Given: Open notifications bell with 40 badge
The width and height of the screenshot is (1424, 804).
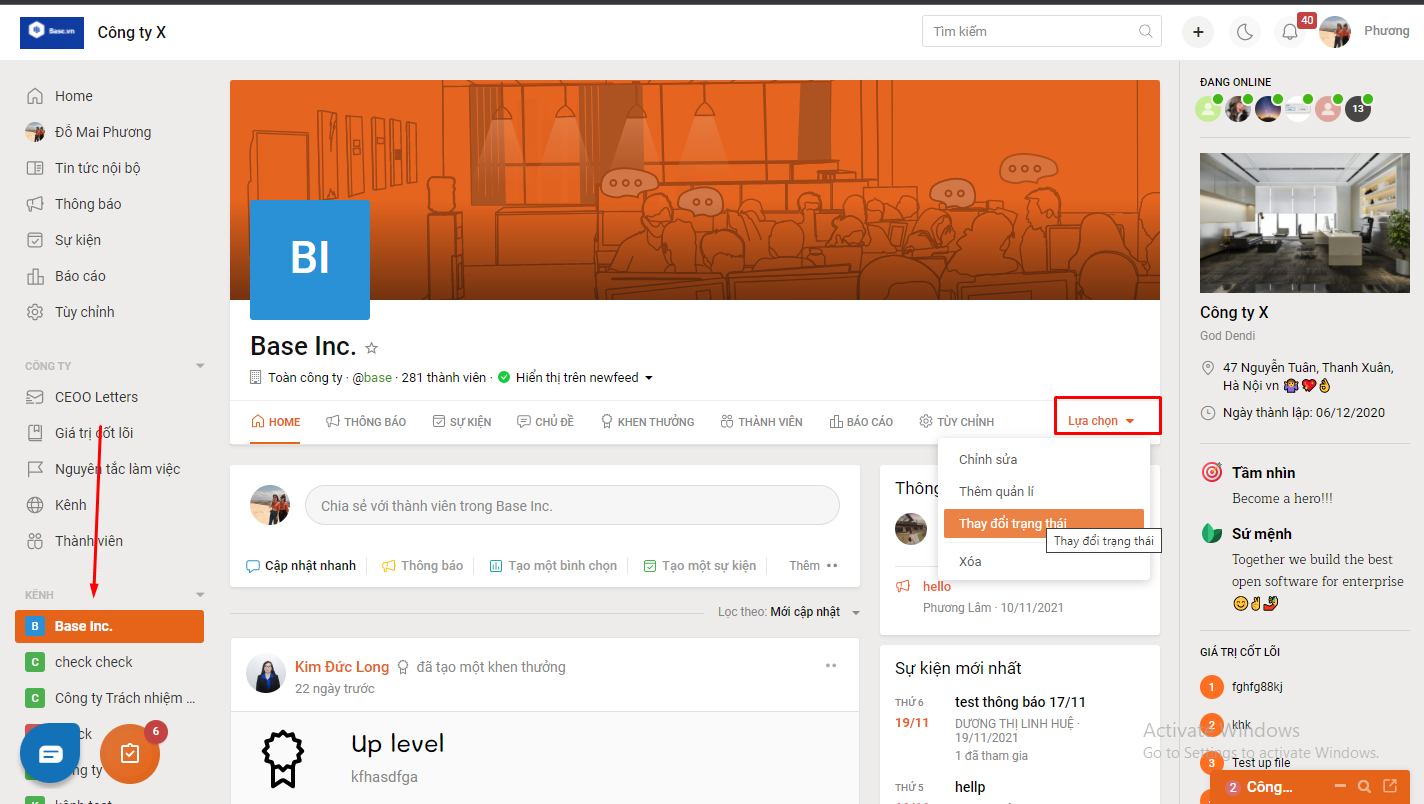Looking at the screenshot, I should tap(1290, 32).
